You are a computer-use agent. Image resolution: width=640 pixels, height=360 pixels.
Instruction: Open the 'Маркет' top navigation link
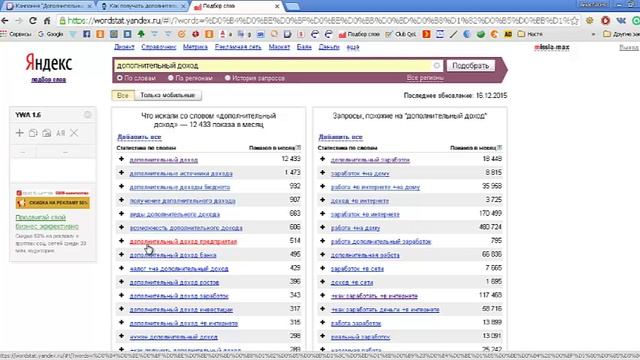(x=279, y=47)
